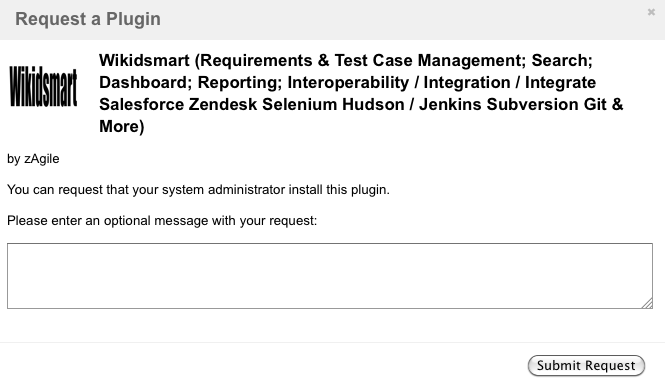Click the Submit Request button
Image resolution: width=665 pixels, height=379 pixels.
coord(586,365)
